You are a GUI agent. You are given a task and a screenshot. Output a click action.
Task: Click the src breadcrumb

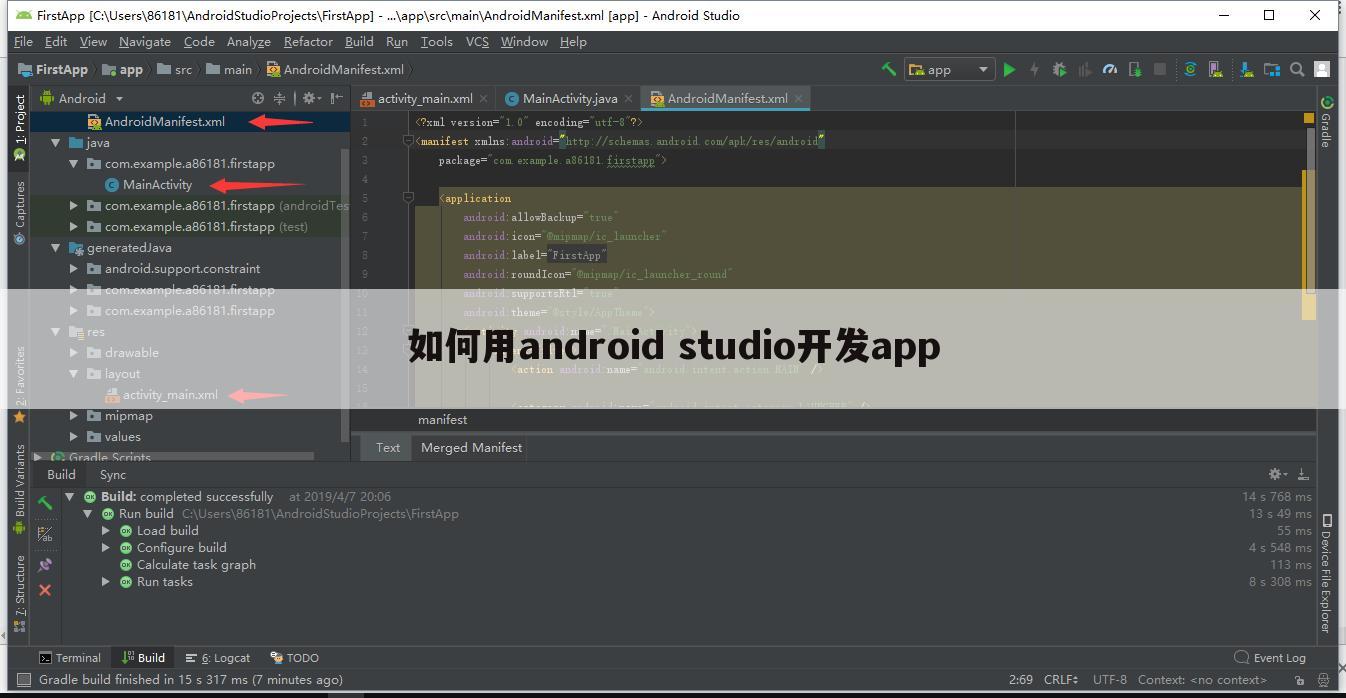click(x=174, y=69)
